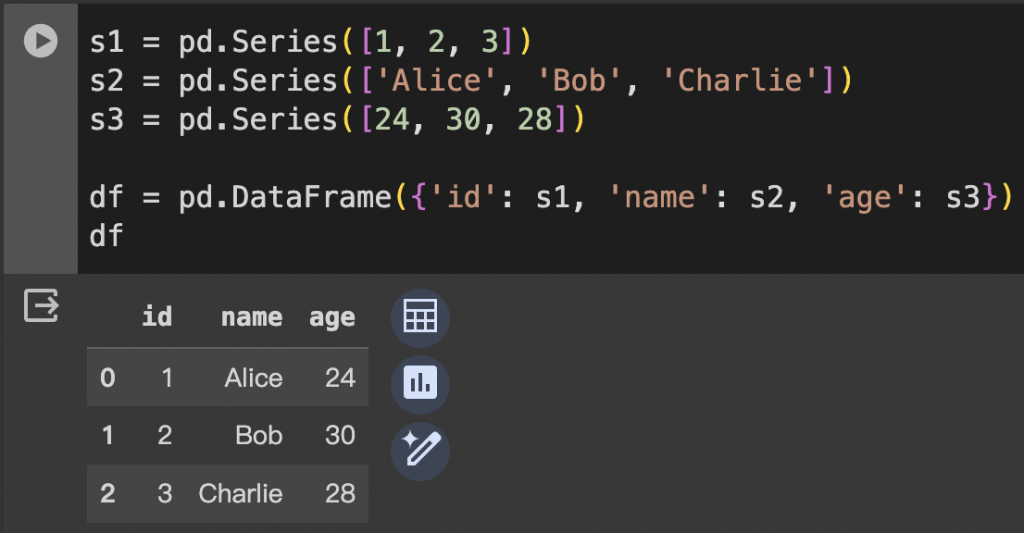Convert dataframe to interactive table
1024x533 pixels.
pyautogui.click(x=420, y=318)
